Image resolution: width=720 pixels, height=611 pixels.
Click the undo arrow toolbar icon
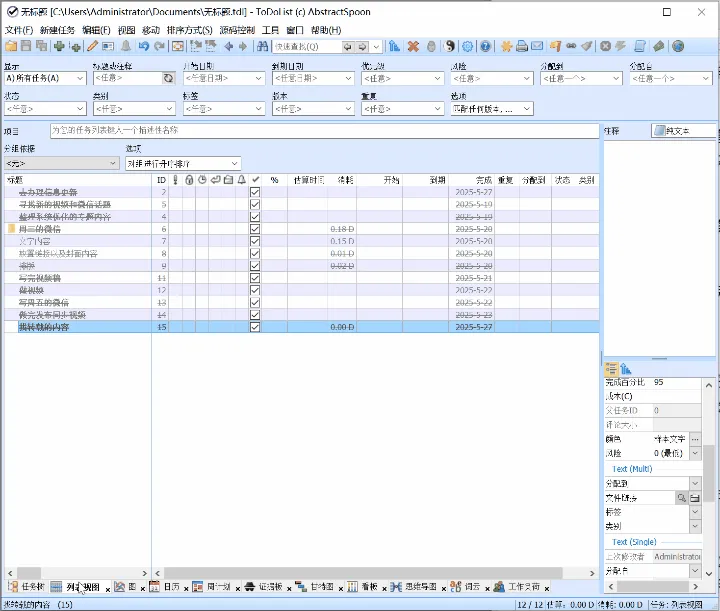tap(144, 46)
